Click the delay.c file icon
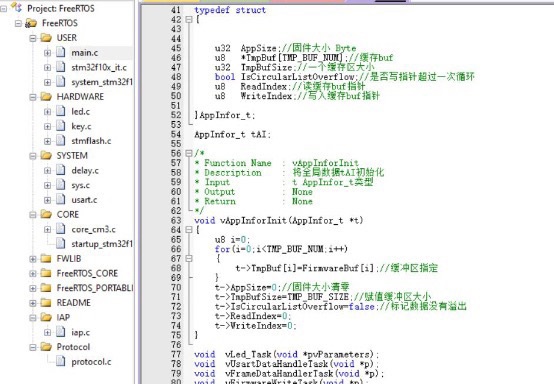 [61, 170]
